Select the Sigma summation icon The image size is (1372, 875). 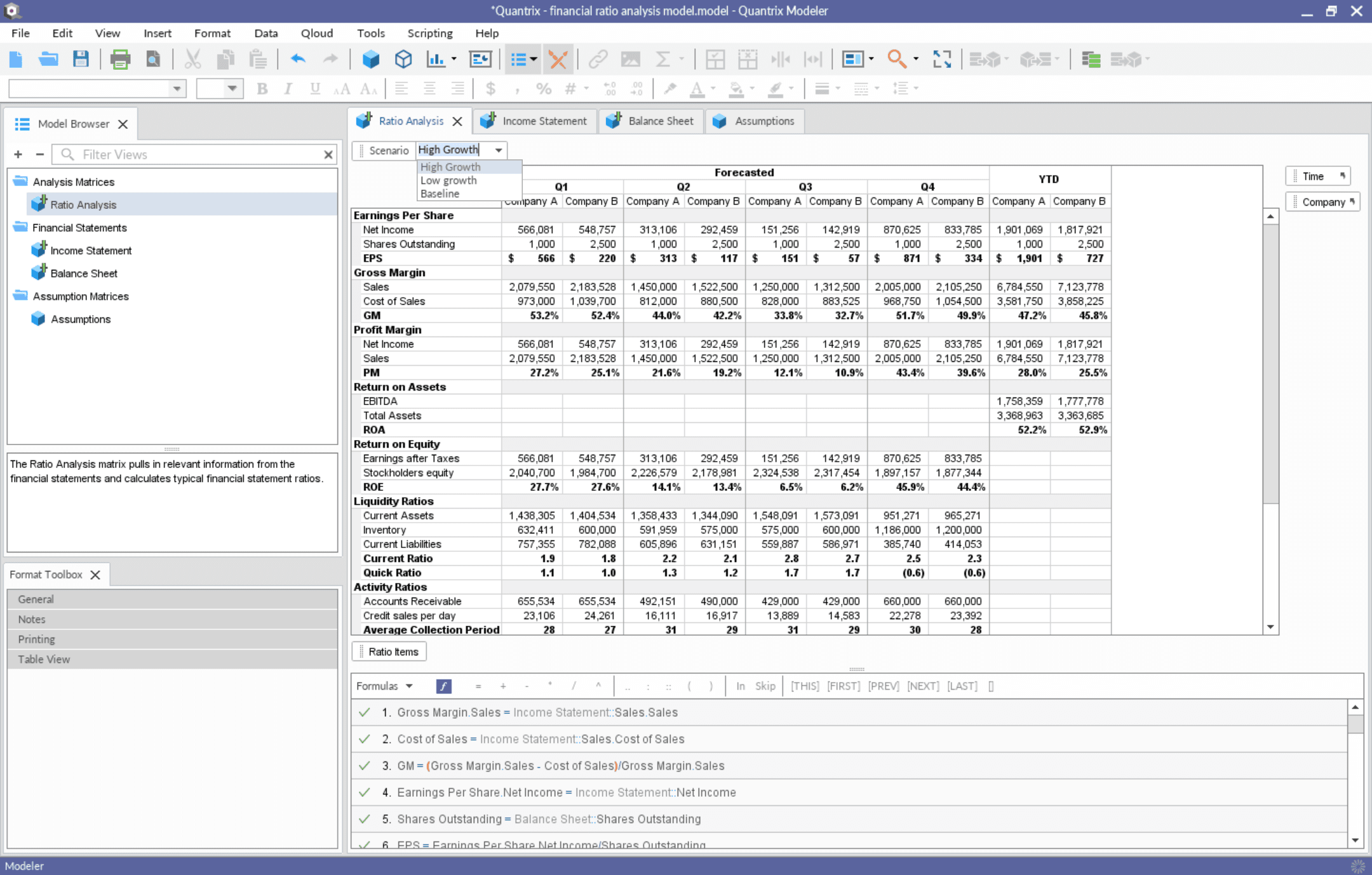(x=664, y=59)
